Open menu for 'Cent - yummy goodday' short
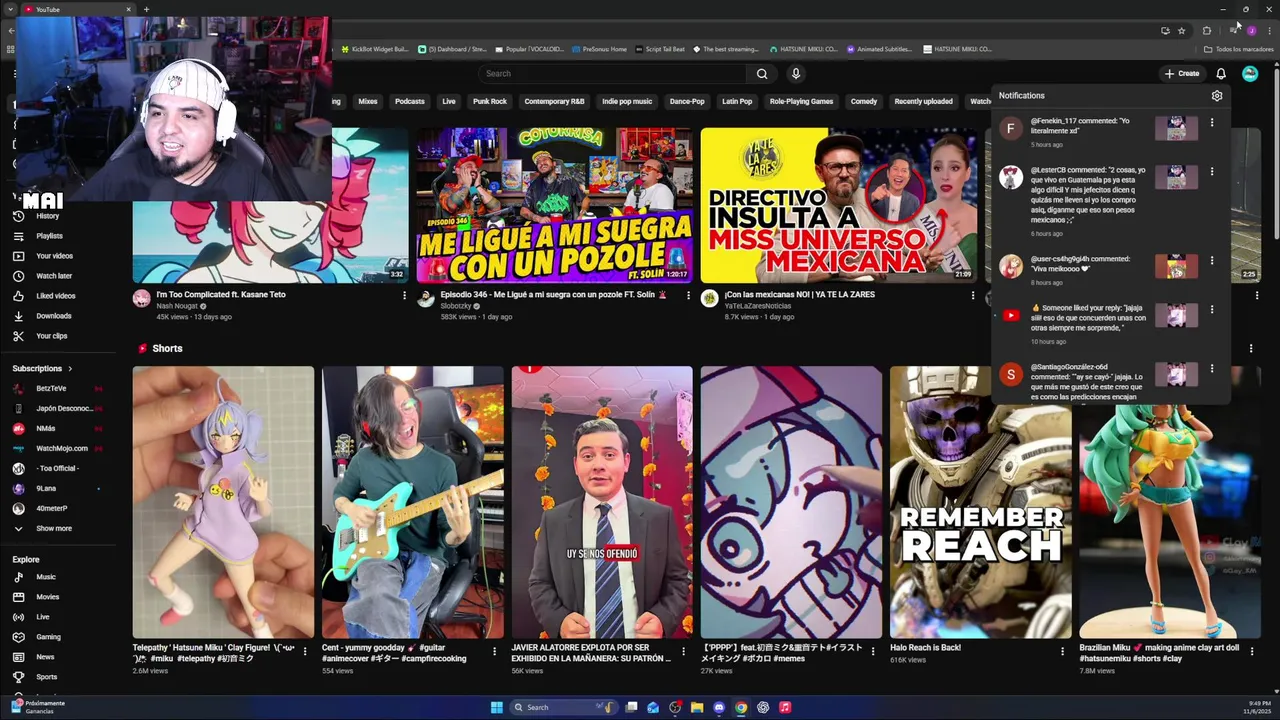Image resolution: width=1280 pixels, height=720 pixels. (x=494, y=651)
